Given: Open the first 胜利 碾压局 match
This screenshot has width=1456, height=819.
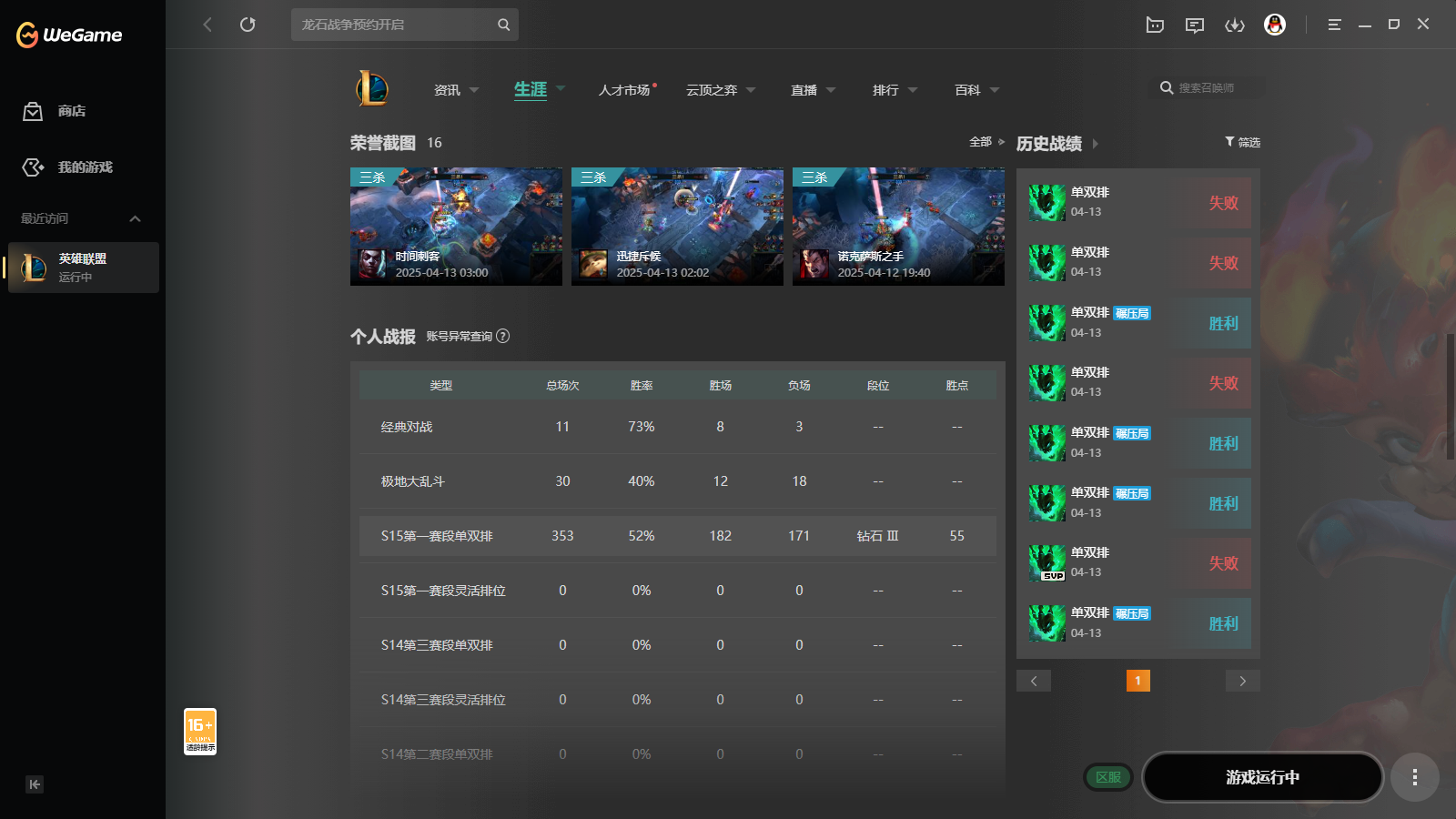Looking at the screenshot, I should [x=1137, y=323].
